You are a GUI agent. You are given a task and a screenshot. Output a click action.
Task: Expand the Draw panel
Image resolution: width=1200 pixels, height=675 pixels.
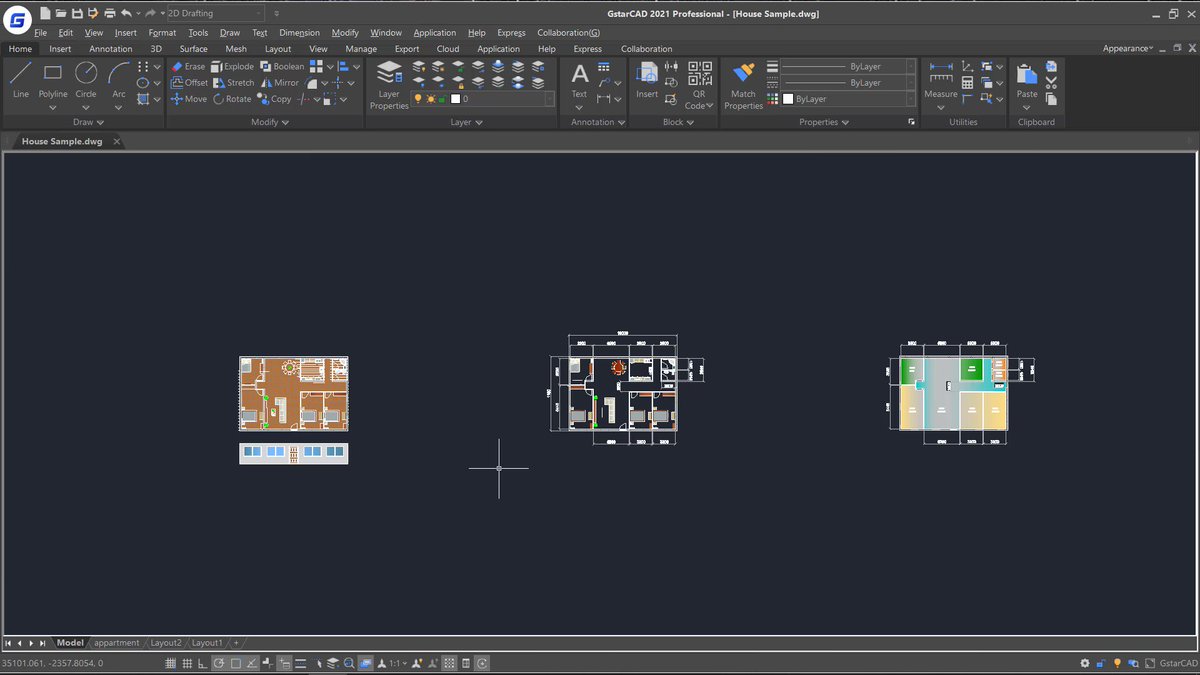pyautogui.click(x=86, y=122)
